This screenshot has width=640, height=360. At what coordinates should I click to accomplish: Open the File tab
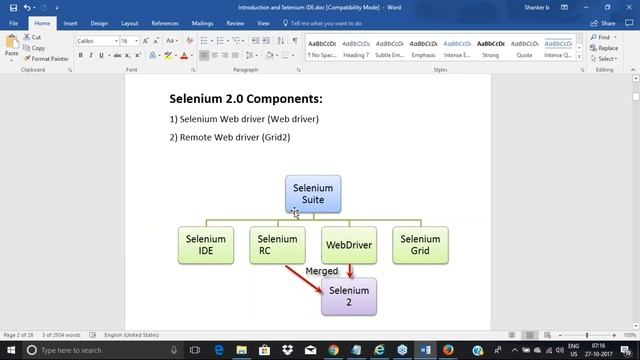[13, 23]
